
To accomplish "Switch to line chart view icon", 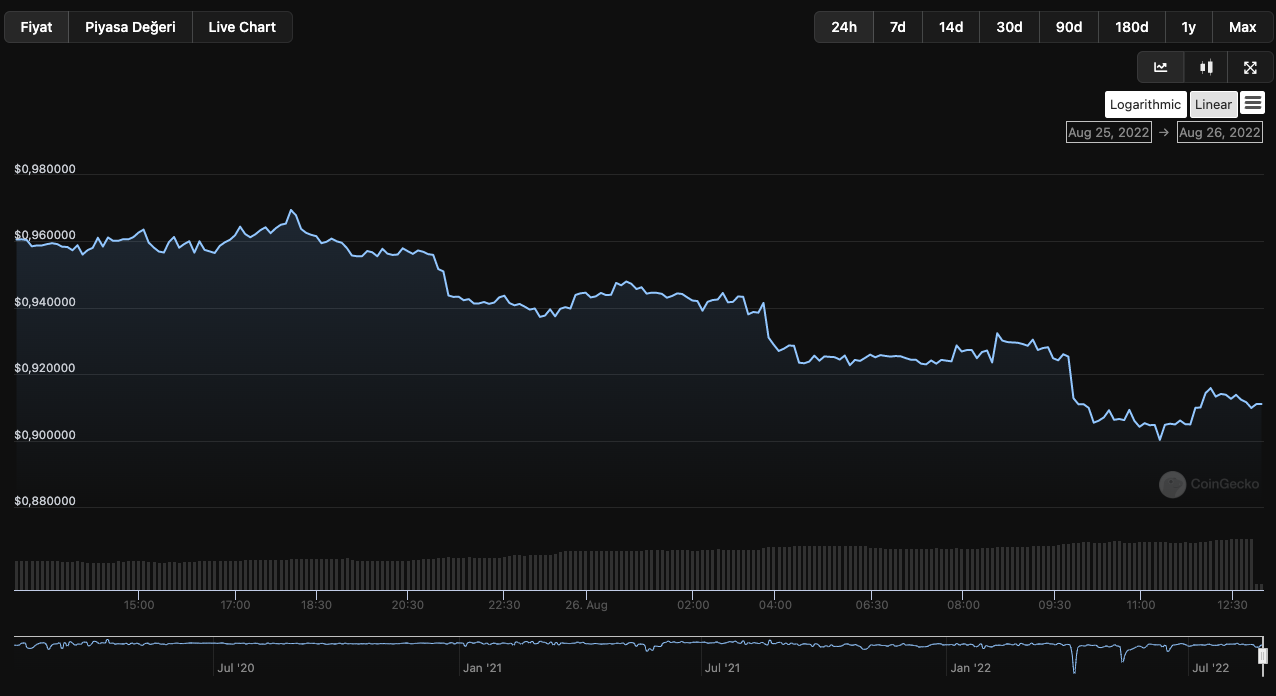I will coord(1161,67).
